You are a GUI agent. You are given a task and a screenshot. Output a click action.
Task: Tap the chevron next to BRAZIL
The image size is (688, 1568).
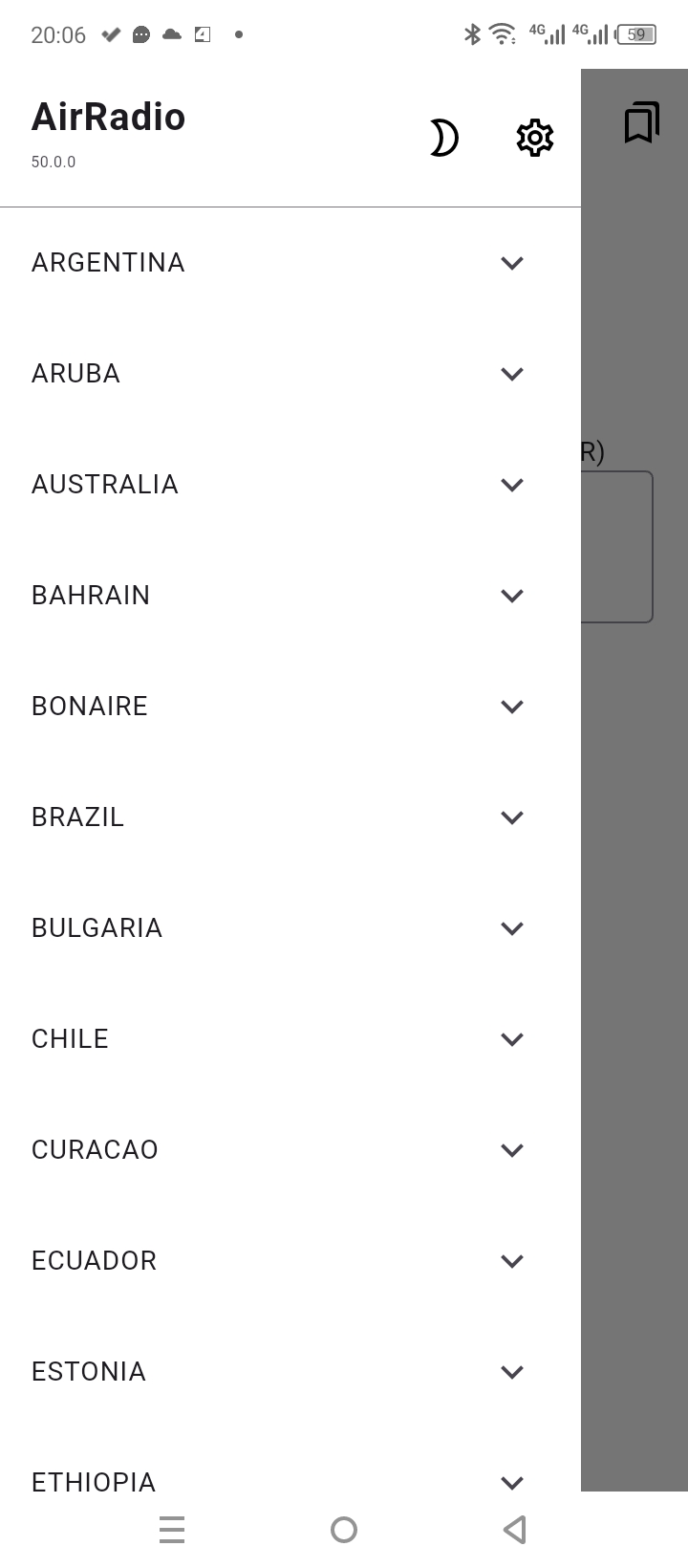click(x=512, y=817)
